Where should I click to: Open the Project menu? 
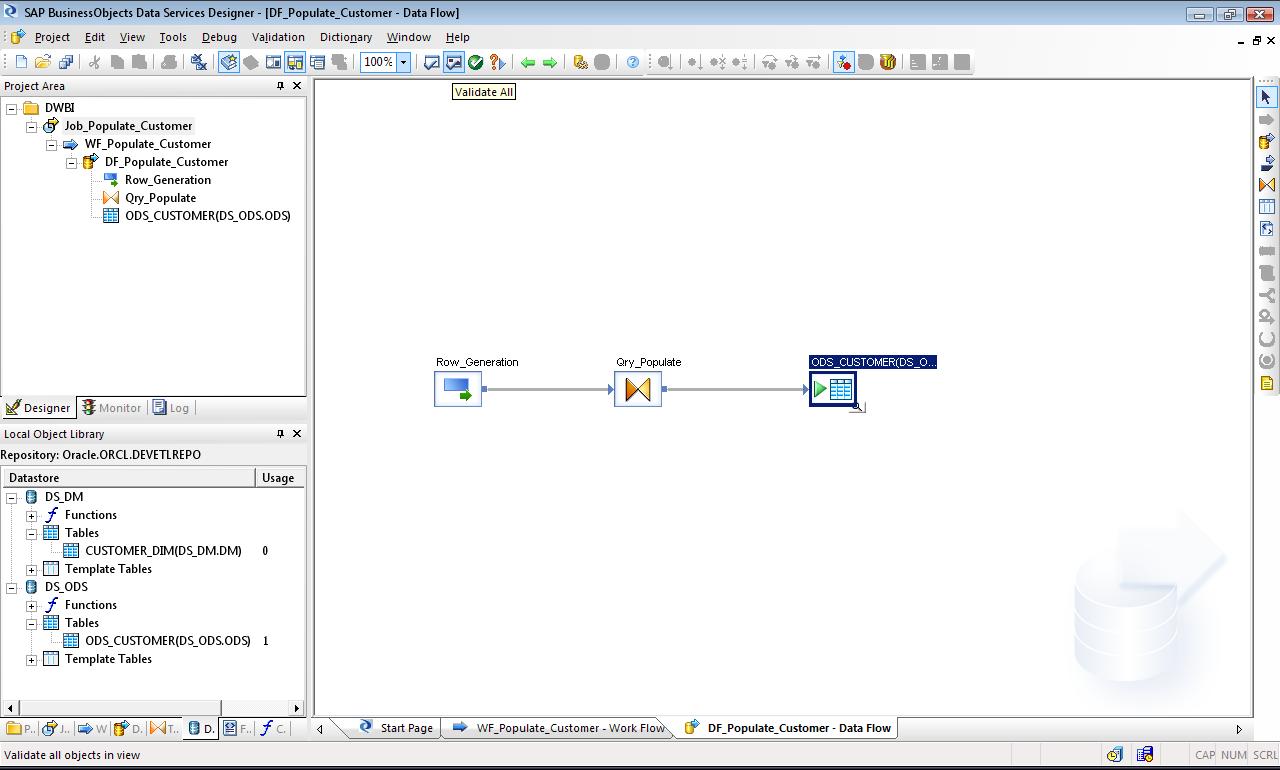coord(52,37)
